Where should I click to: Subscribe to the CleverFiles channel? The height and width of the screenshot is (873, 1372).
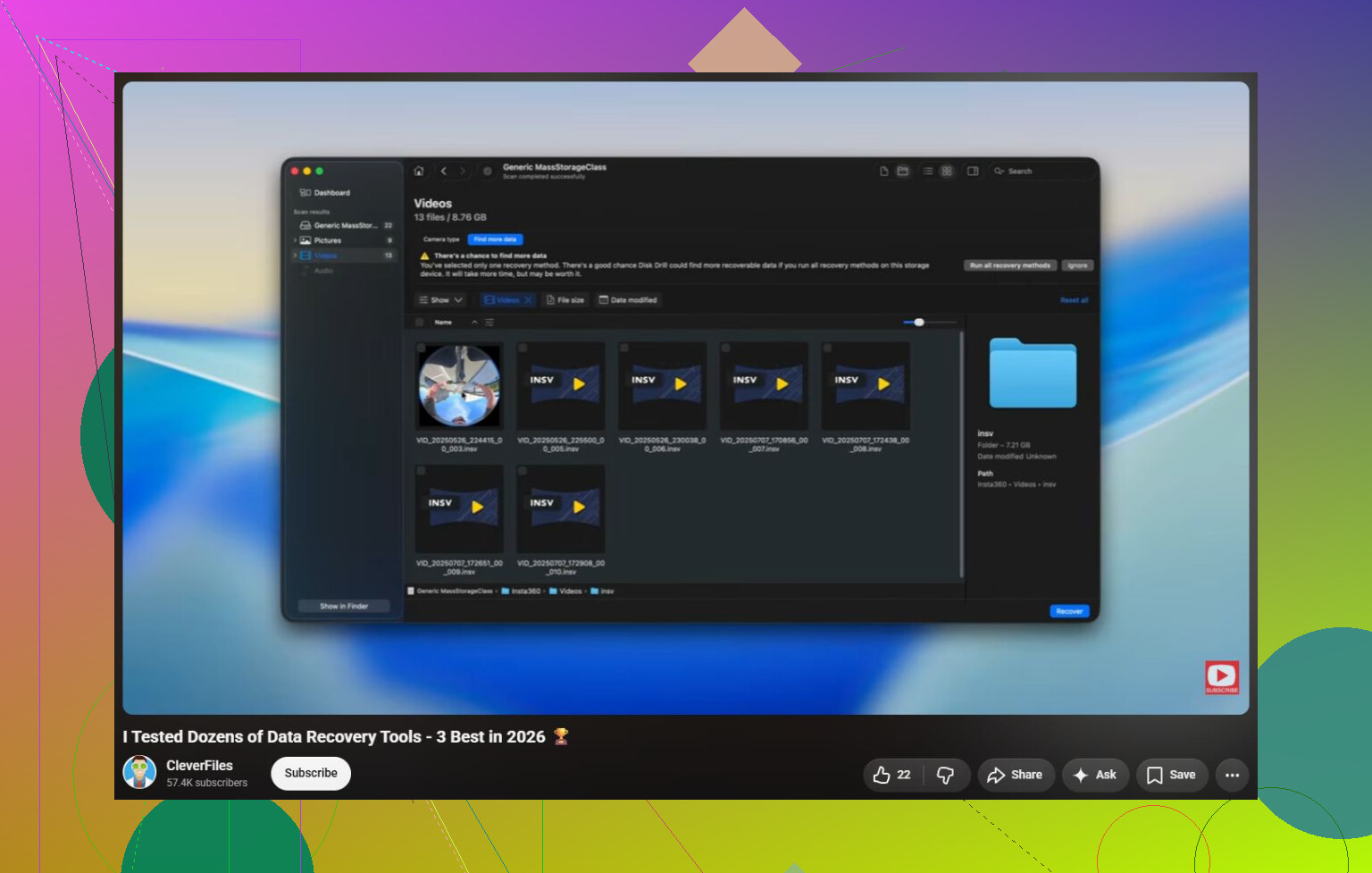click(311, 774)
